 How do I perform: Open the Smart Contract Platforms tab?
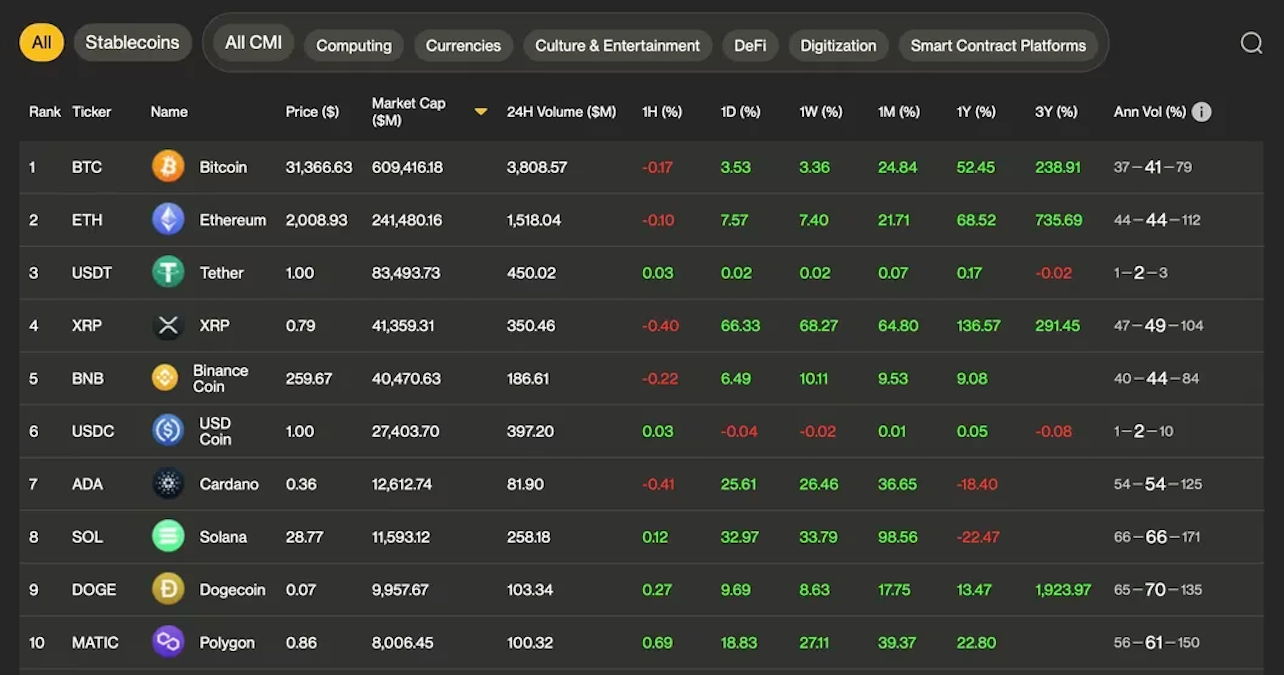pyautogui.click(x=998, y=46)
